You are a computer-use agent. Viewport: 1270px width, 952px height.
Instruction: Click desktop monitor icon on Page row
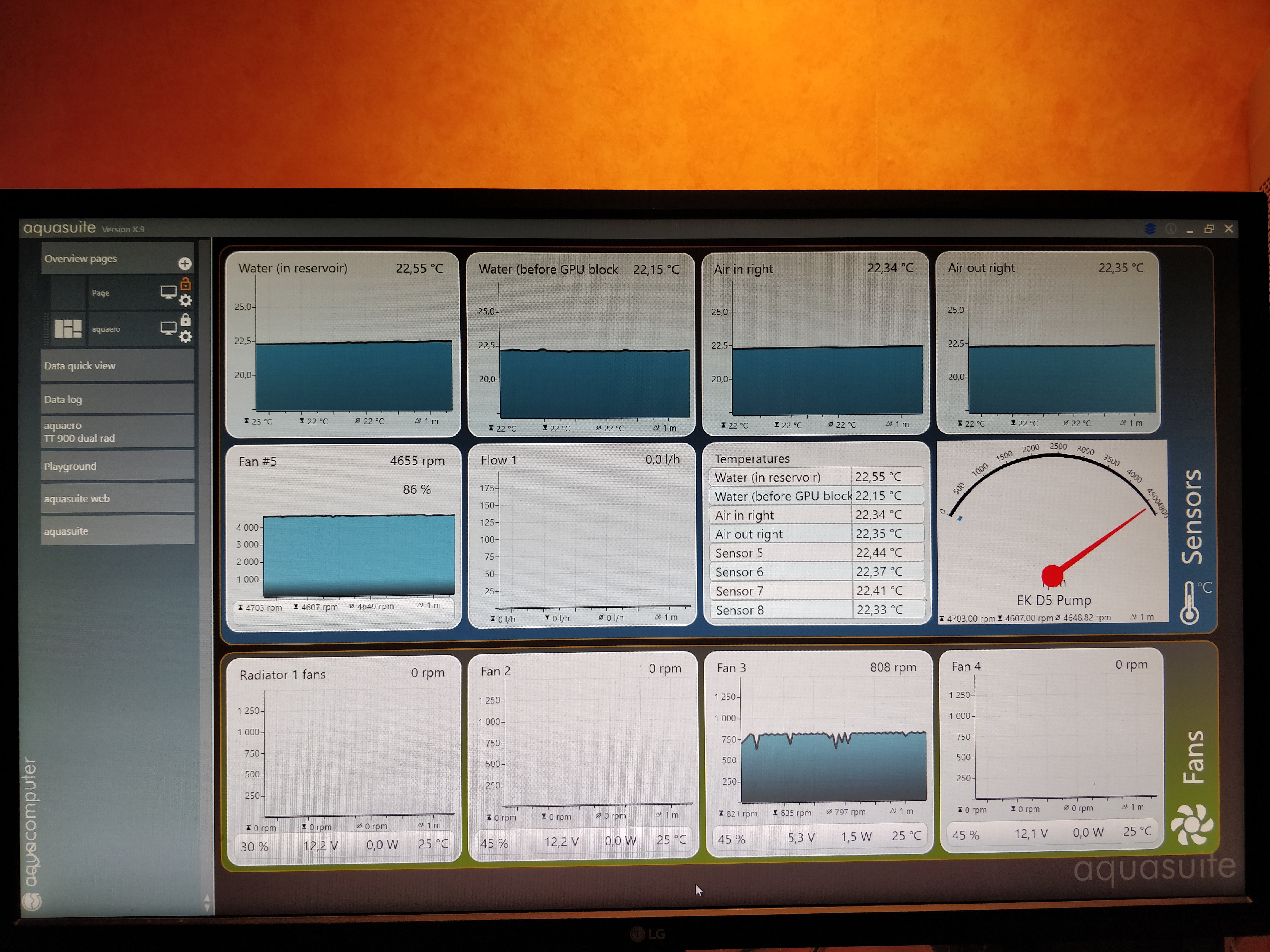point(168,292)
